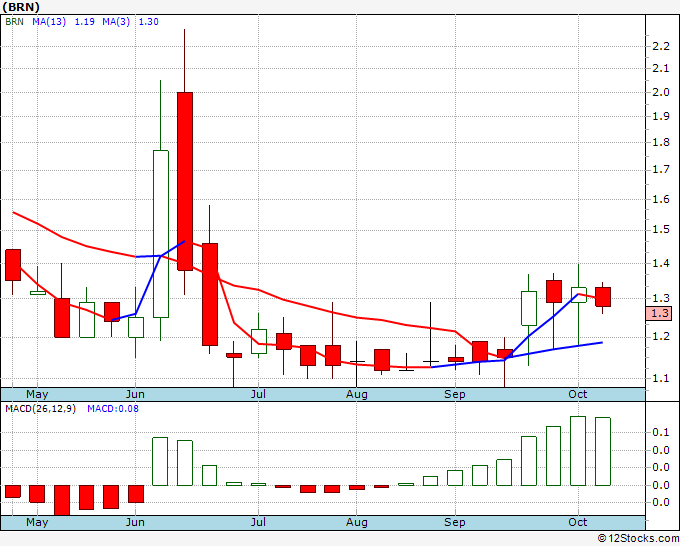Click Jul on the price chart axis
Image resolution: width=680 pixels, height=546 pixels.
tap(258, 394)
